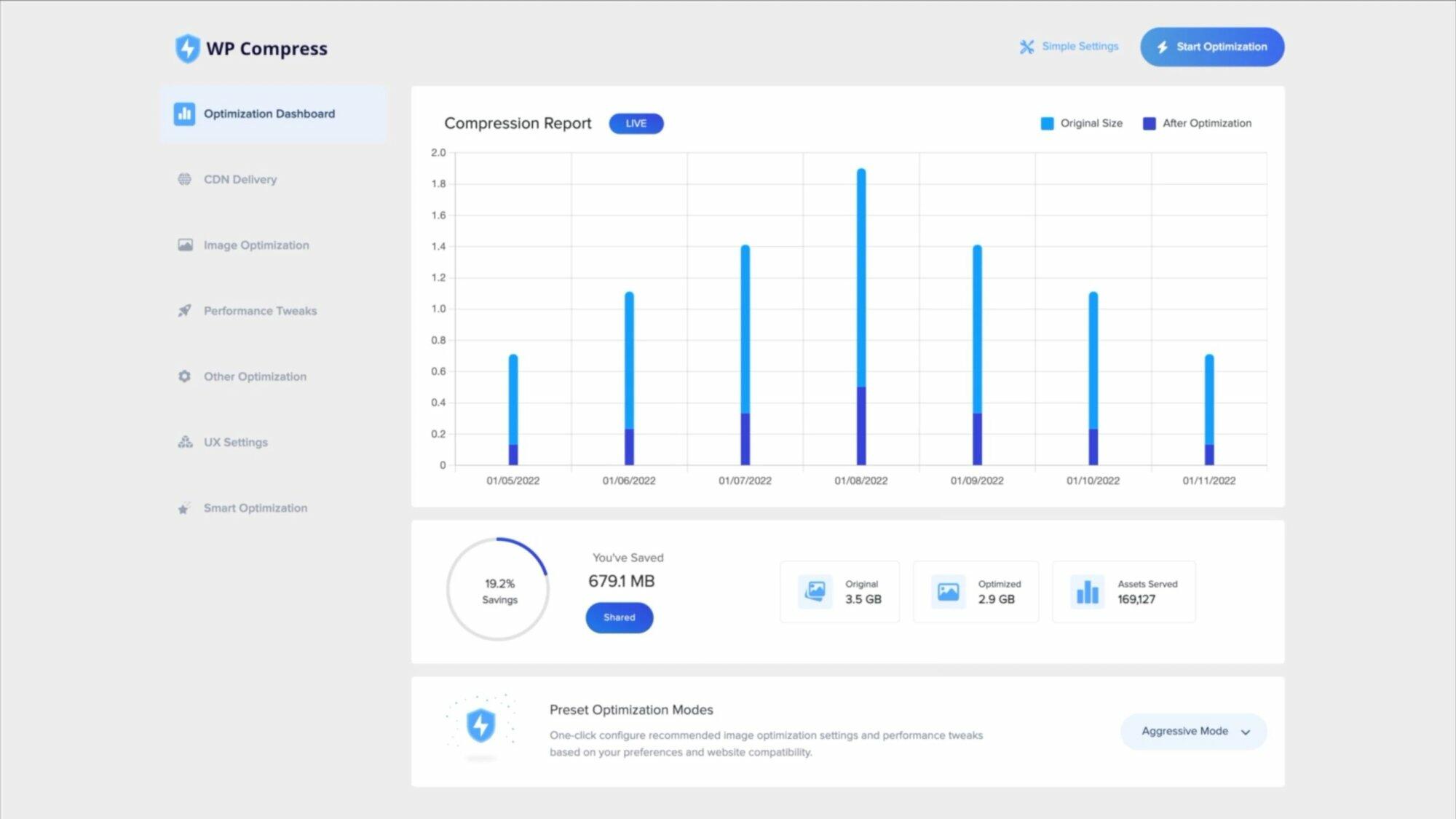Click the Performance Tweaks rocket icon

185,311
